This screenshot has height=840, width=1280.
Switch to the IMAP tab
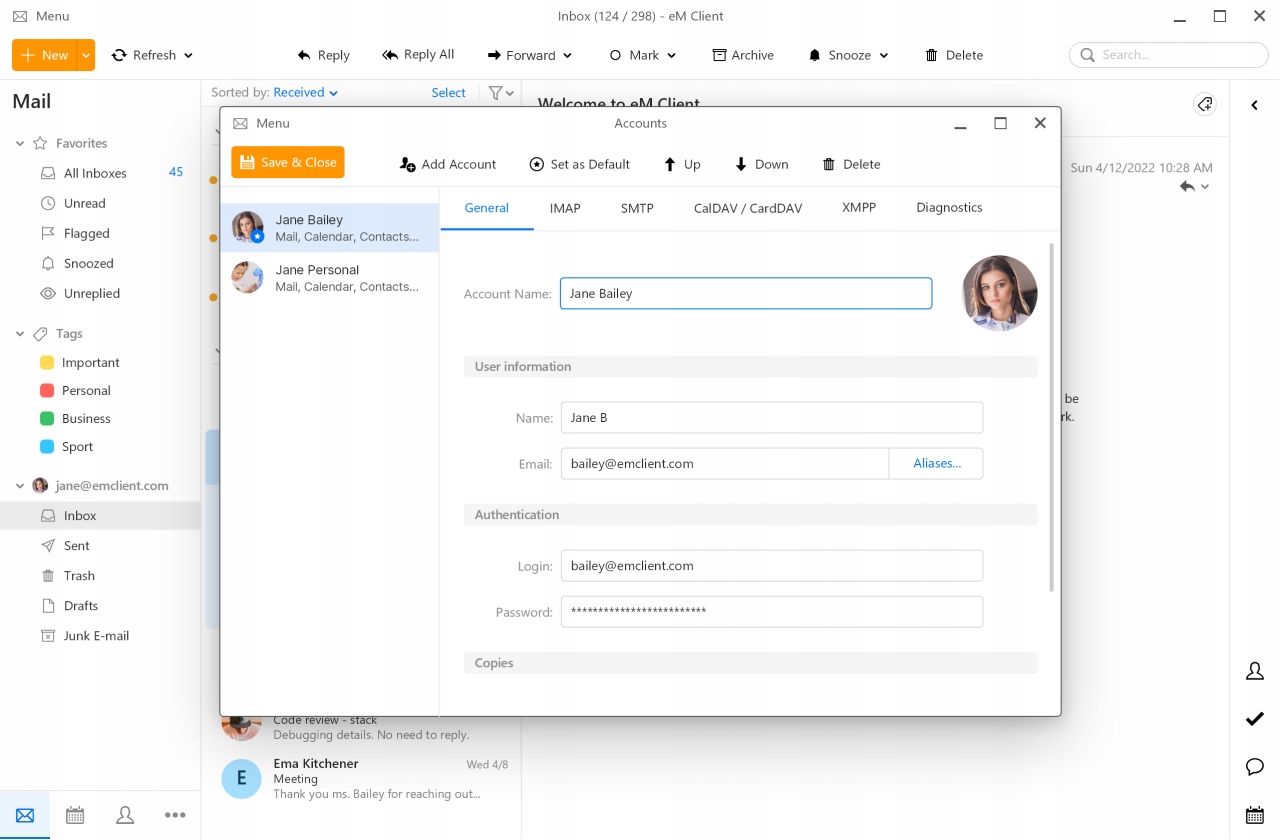pos(565,208)
